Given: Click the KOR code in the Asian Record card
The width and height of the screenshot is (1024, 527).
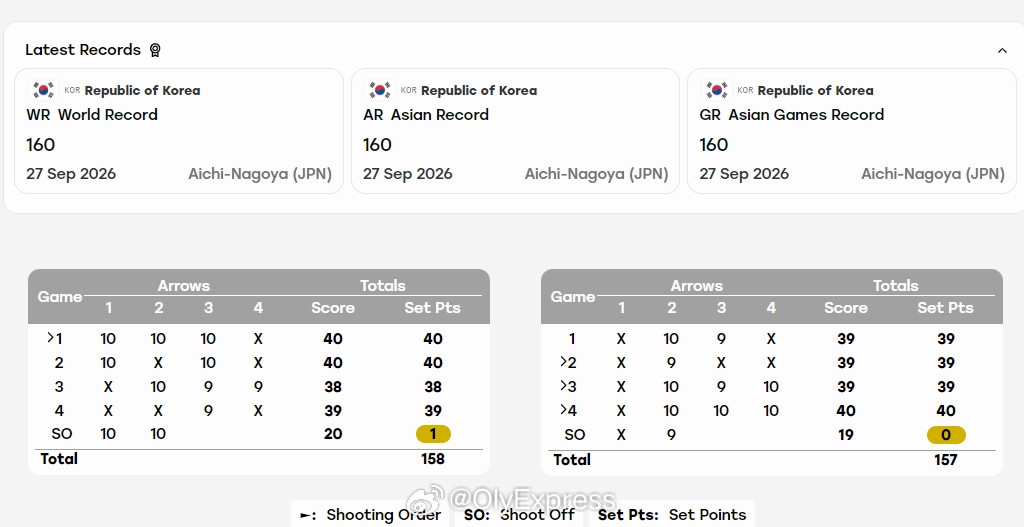Looking at the screenshot, I should [408, 91].
